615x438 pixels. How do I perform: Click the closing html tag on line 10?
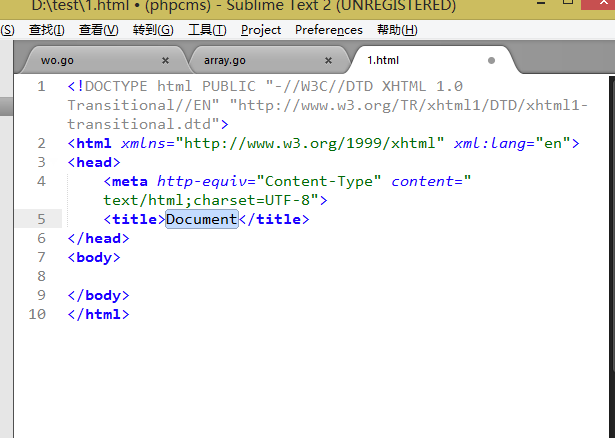tap(98, 314)
